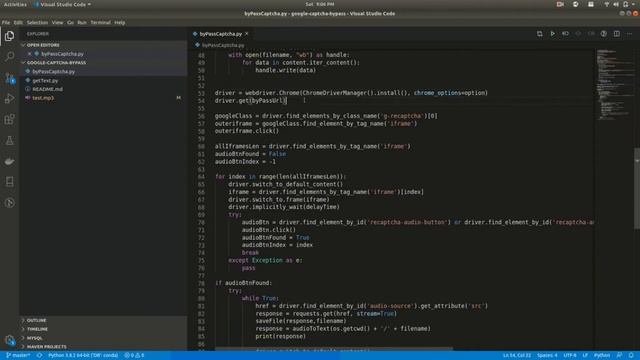
Task: Select the byPassCaptcha.py editor tab
Action: coord(220,34)
